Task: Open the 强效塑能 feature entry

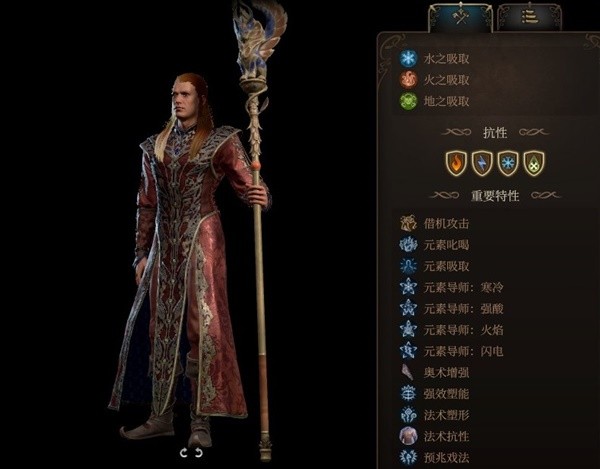Action: pyautogui.click(x=435, y=394)
